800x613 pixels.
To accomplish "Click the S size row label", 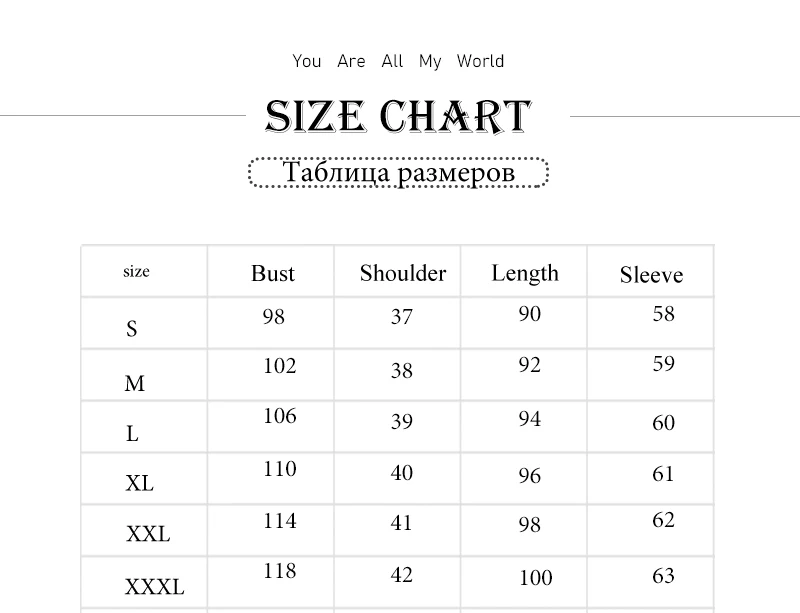I will coord(132,328).
